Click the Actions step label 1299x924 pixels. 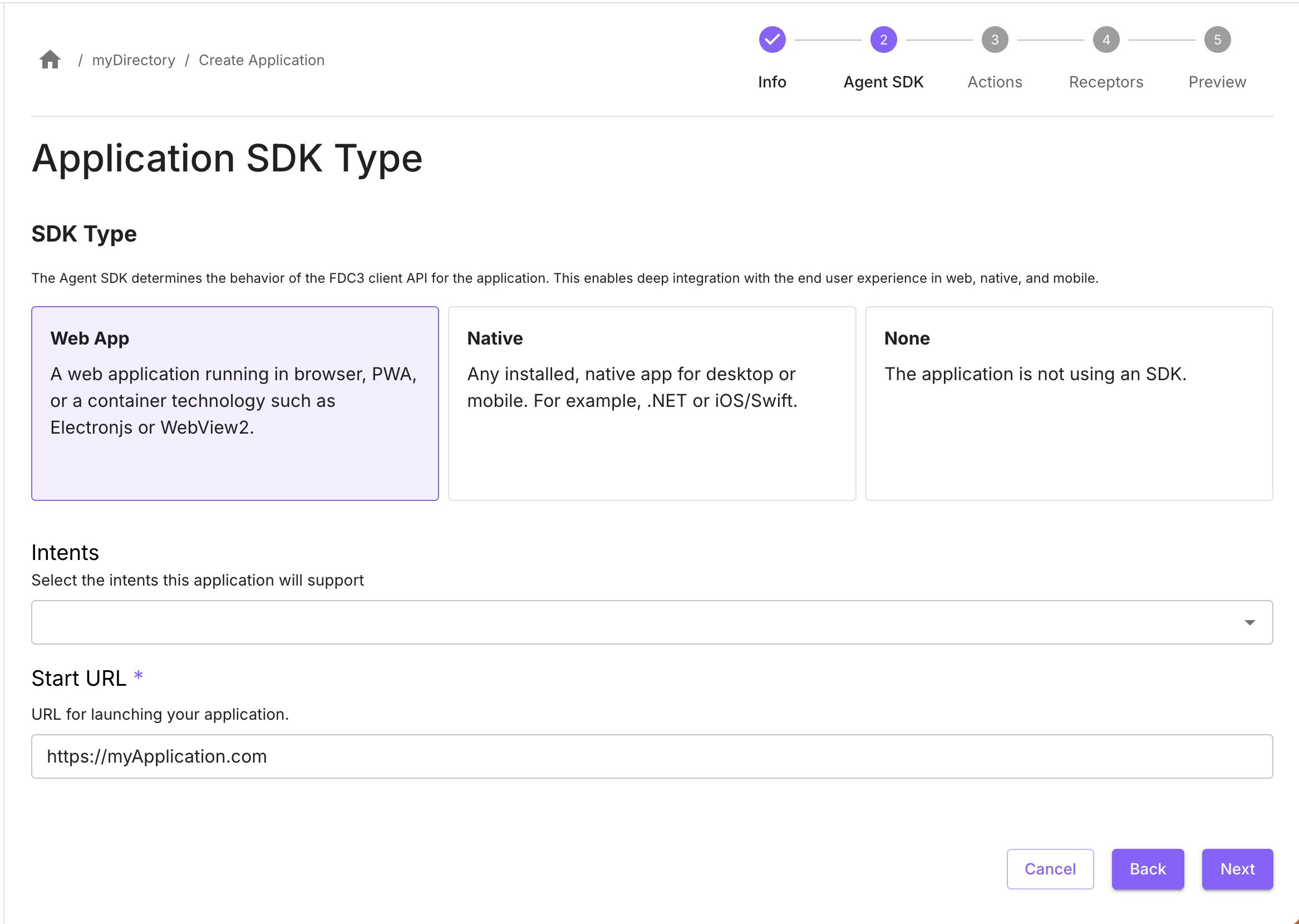click(x=995, y=82)
